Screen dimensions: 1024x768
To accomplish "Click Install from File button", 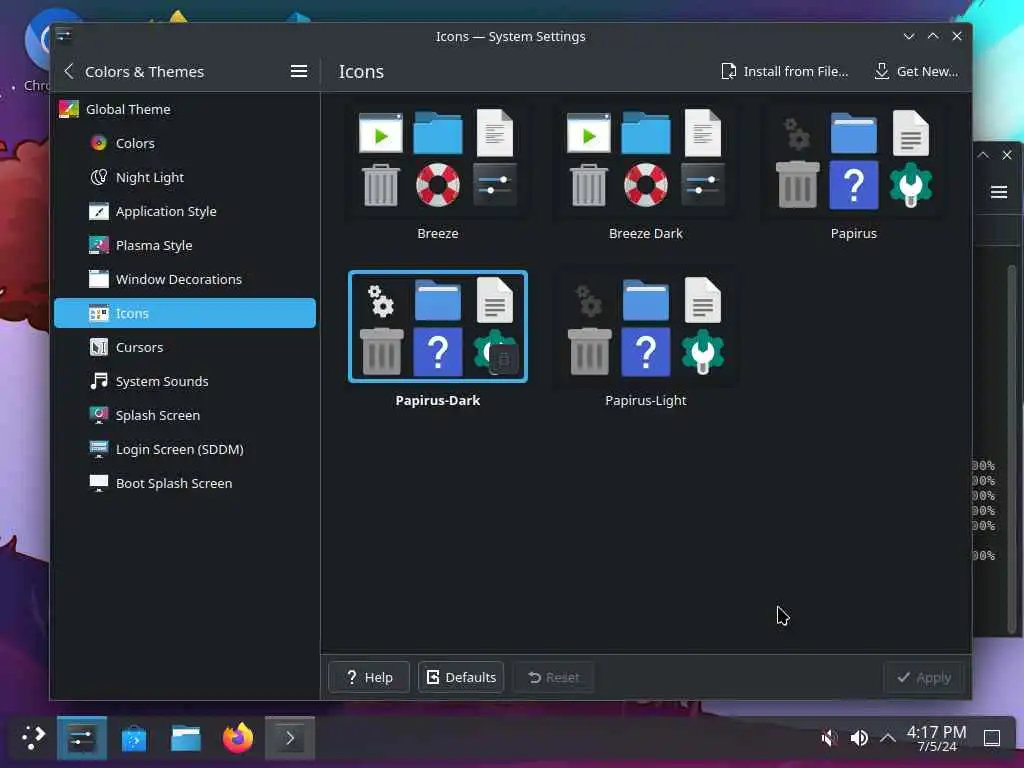I will tap(784, 71).
